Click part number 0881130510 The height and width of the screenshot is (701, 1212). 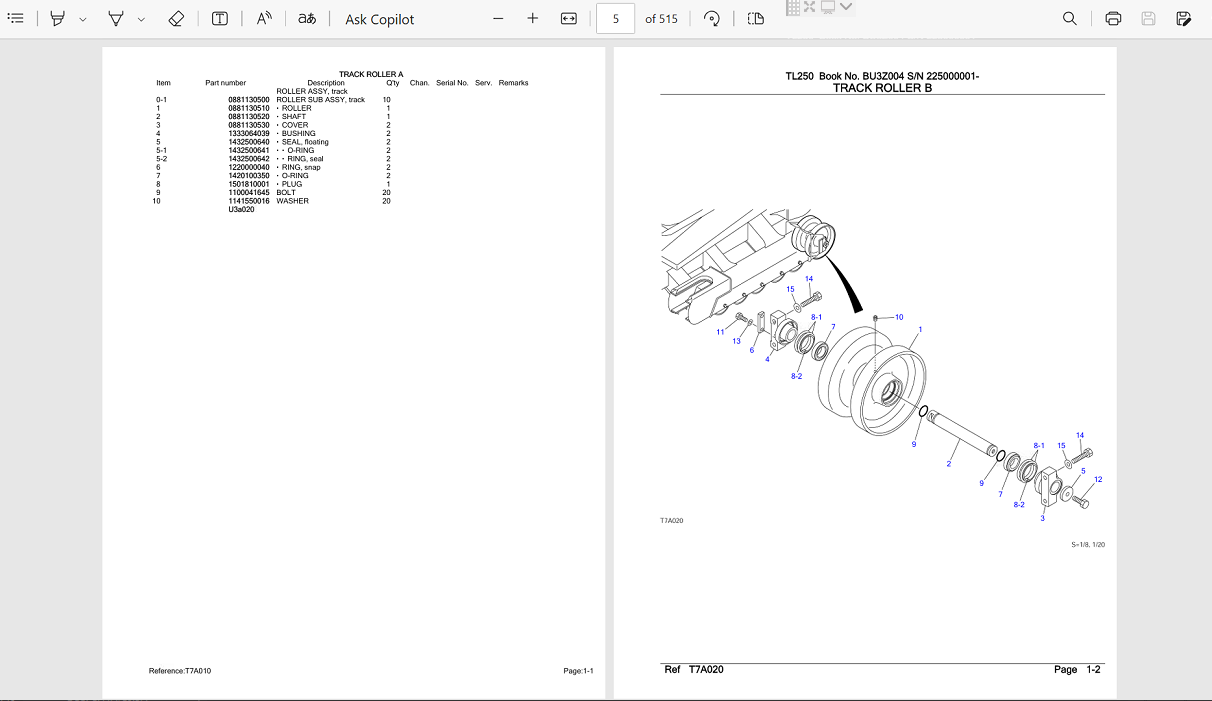point(249,108)
